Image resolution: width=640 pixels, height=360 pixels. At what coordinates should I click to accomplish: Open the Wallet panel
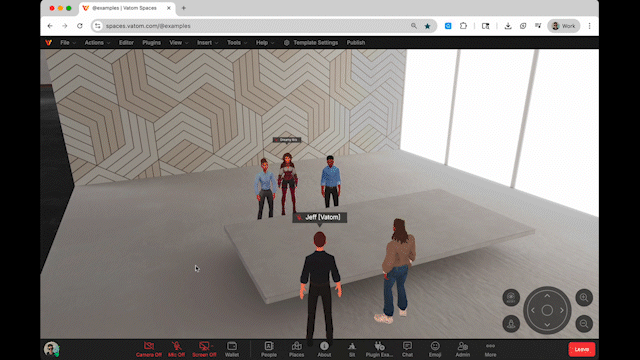pyautogui.click(x=232, y=349)
